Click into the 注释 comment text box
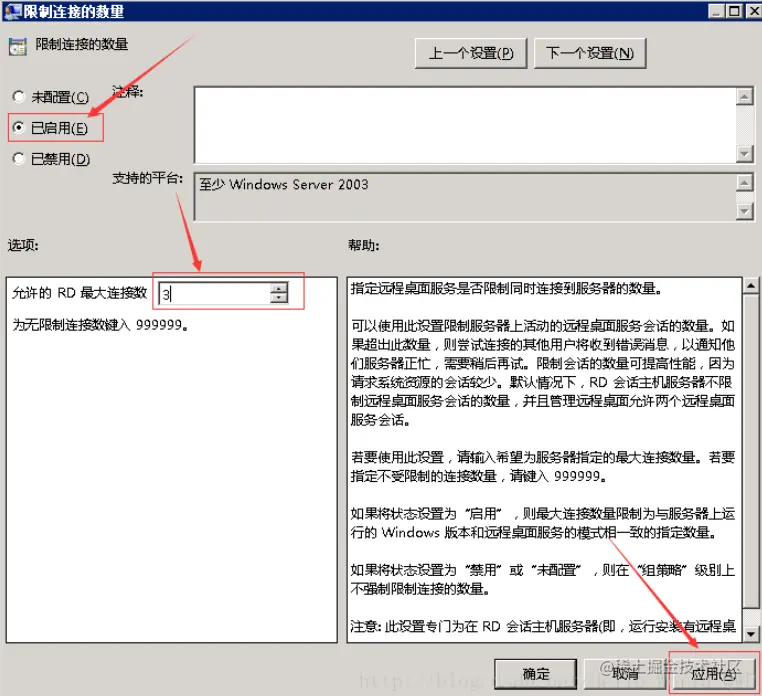This screenshot has height=696, width=762. point(465,125)
